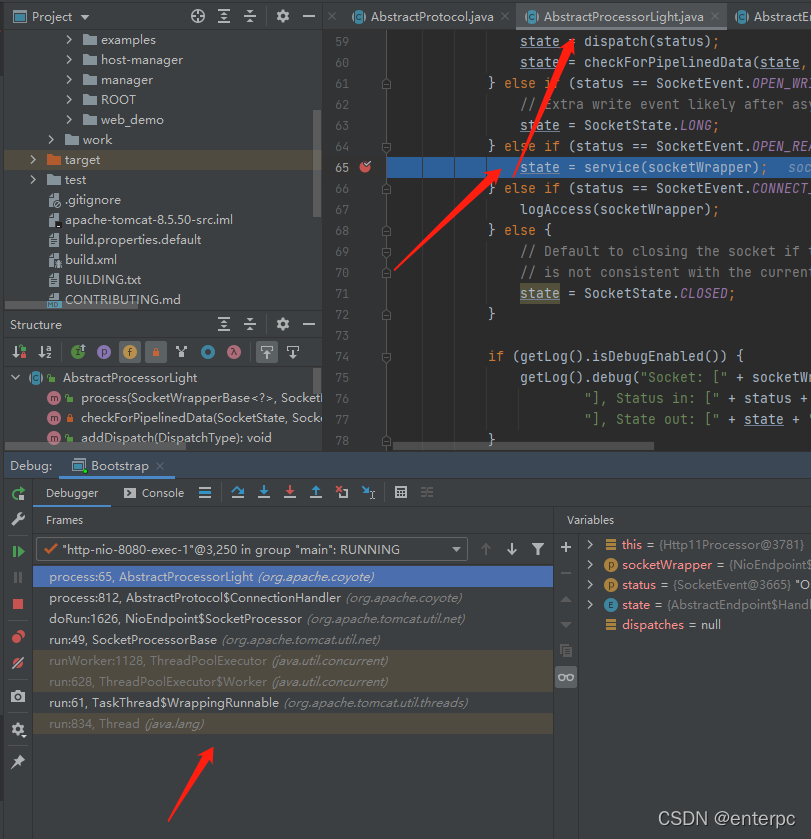811x839 pixels.
Task: Open the Debugger tab
Action: [72, 493]
